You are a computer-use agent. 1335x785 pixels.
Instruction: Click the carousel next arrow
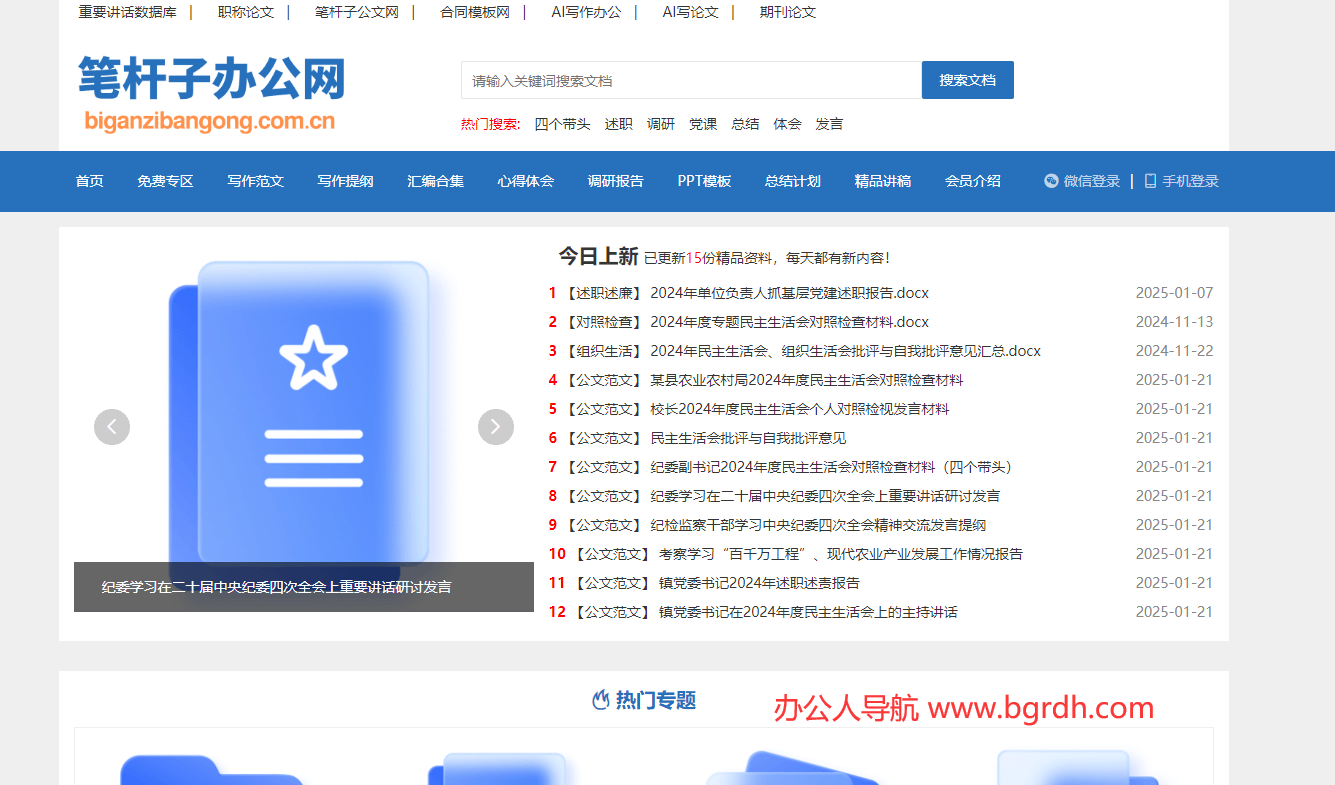pos(495,426)
